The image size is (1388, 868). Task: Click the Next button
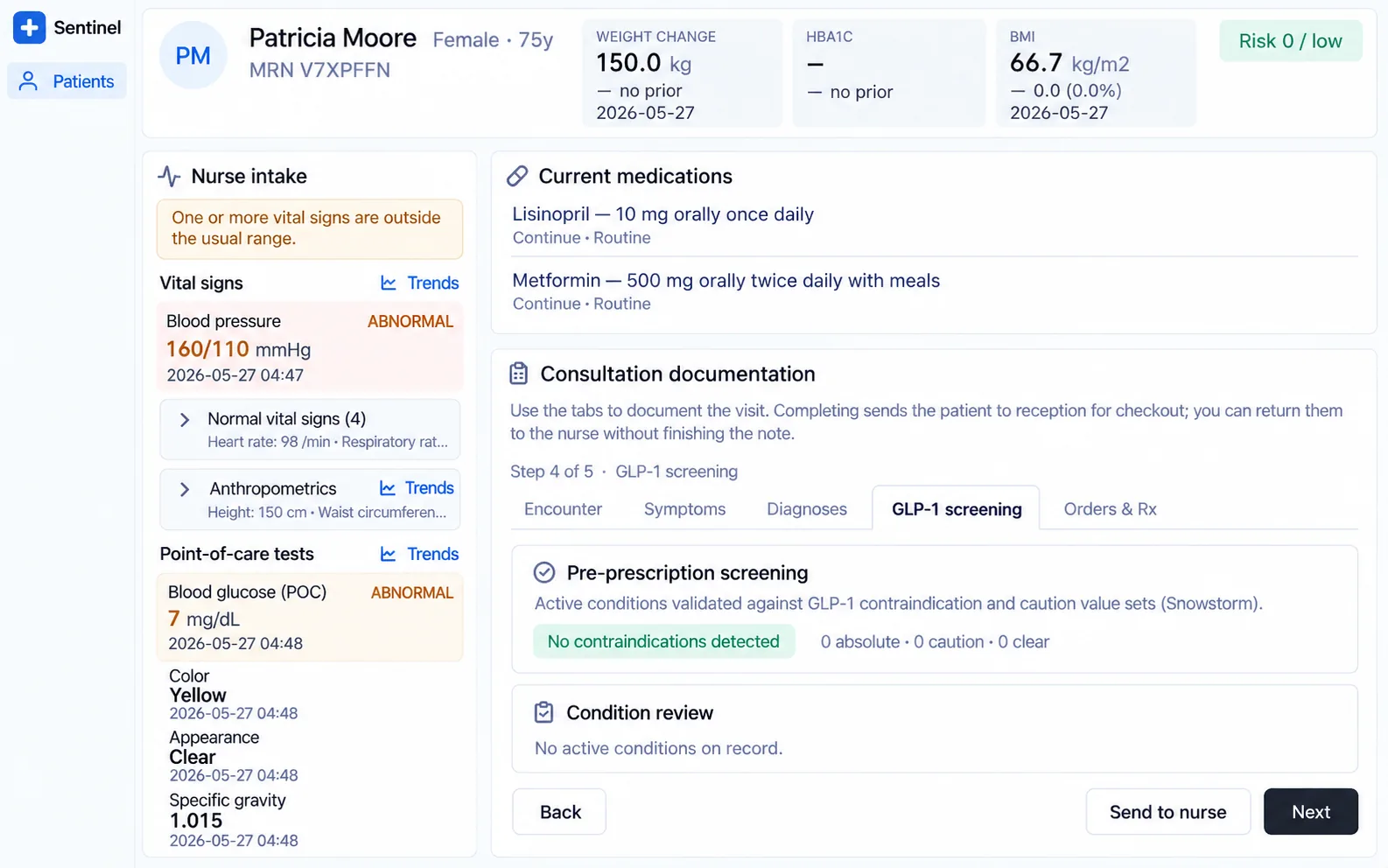pos(1310,812)
